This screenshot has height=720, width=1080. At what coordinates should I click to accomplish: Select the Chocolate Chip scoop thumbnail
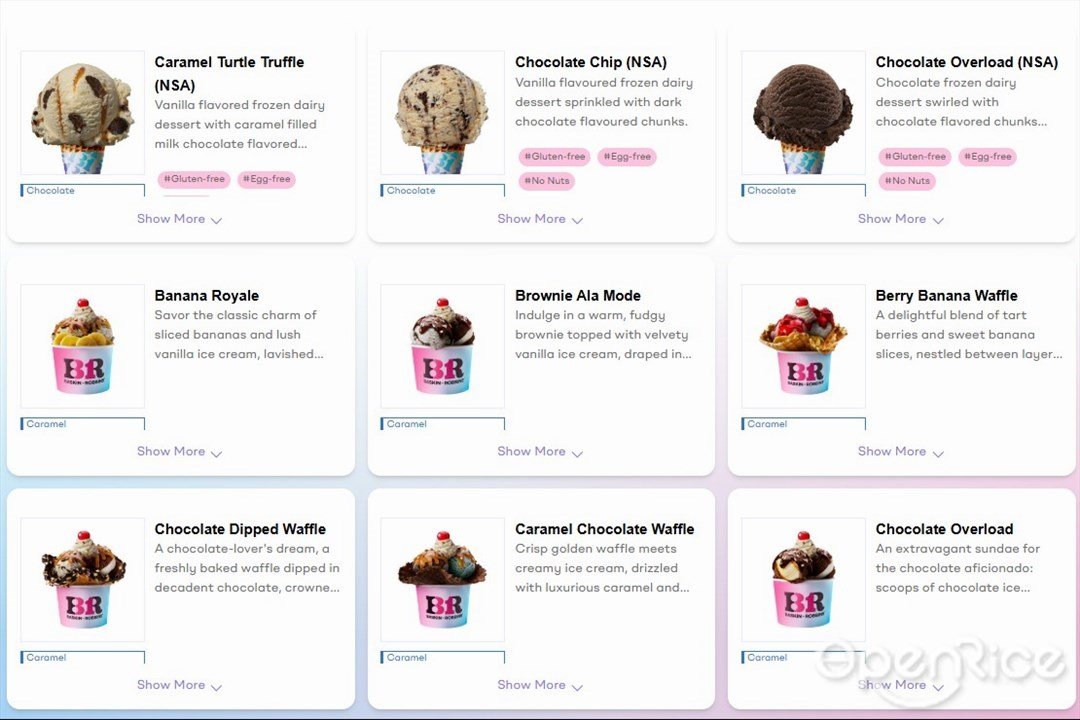click(443, 112)
